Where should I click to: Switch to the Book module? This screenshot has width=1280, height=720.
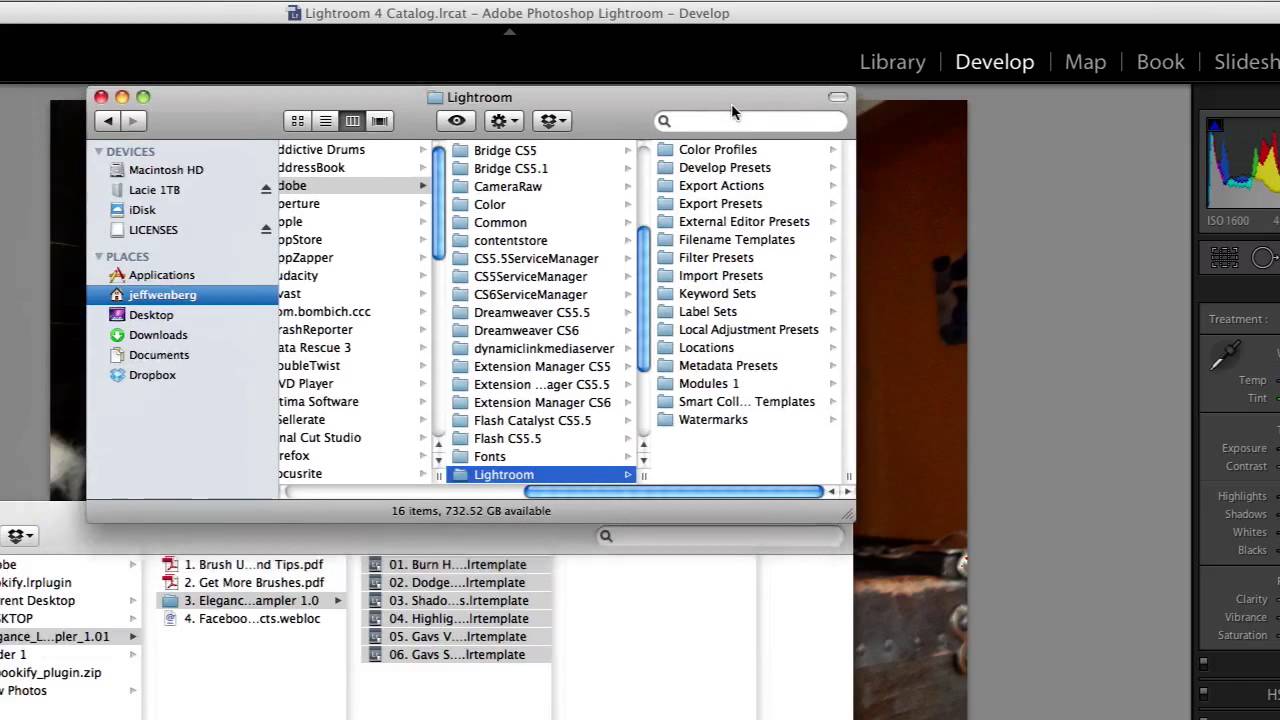1160,62
